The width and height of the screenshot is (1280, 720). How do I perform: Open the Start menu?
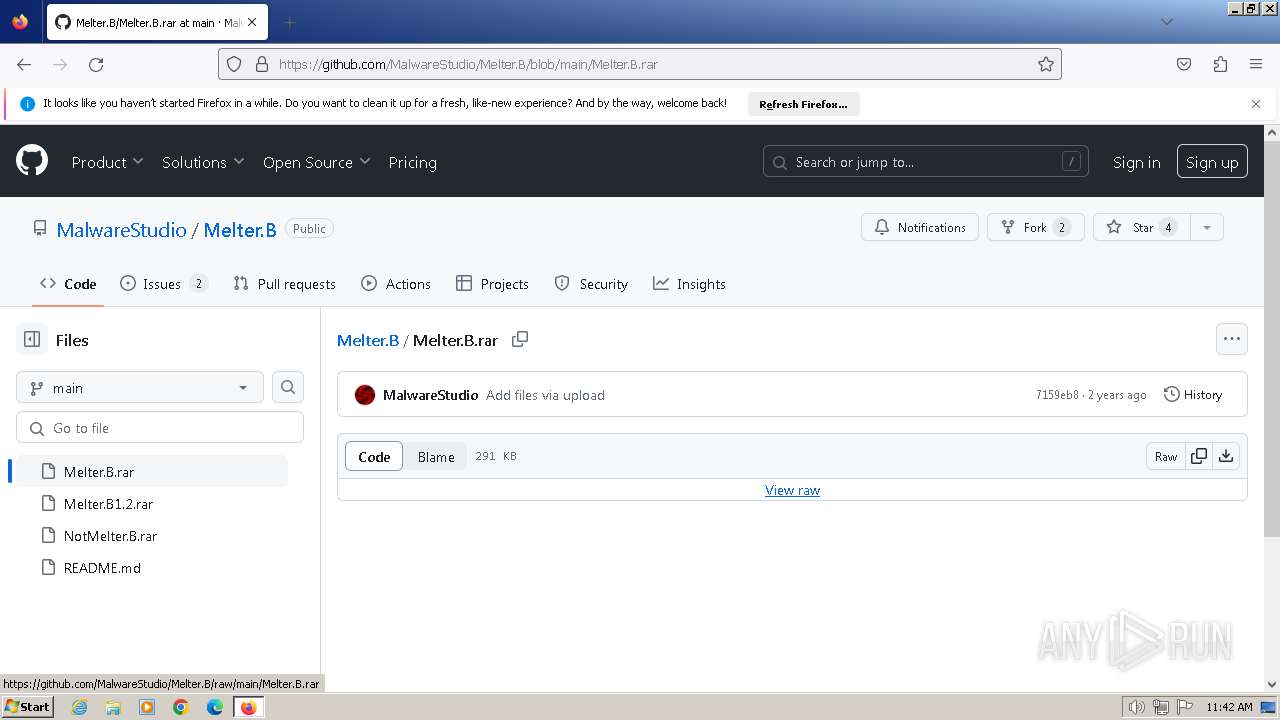coord(27,707)
